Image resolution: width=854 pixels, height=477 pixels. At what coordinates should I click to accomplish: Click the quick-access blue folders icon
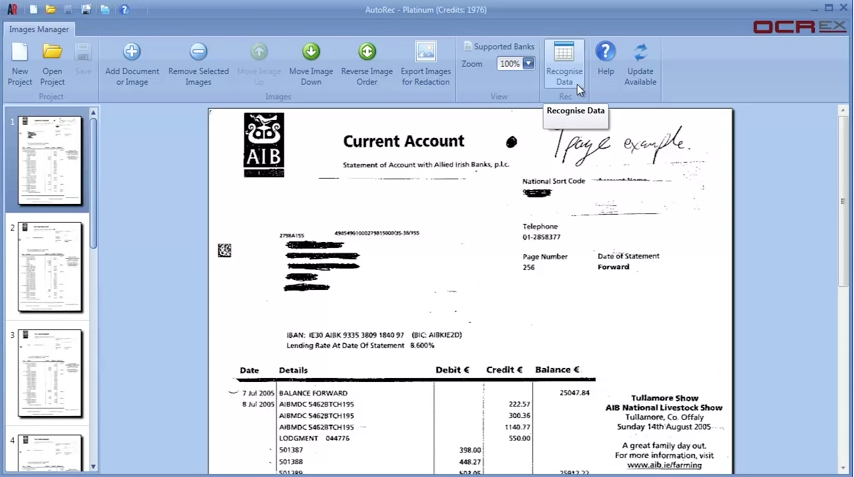click(105, 9)
